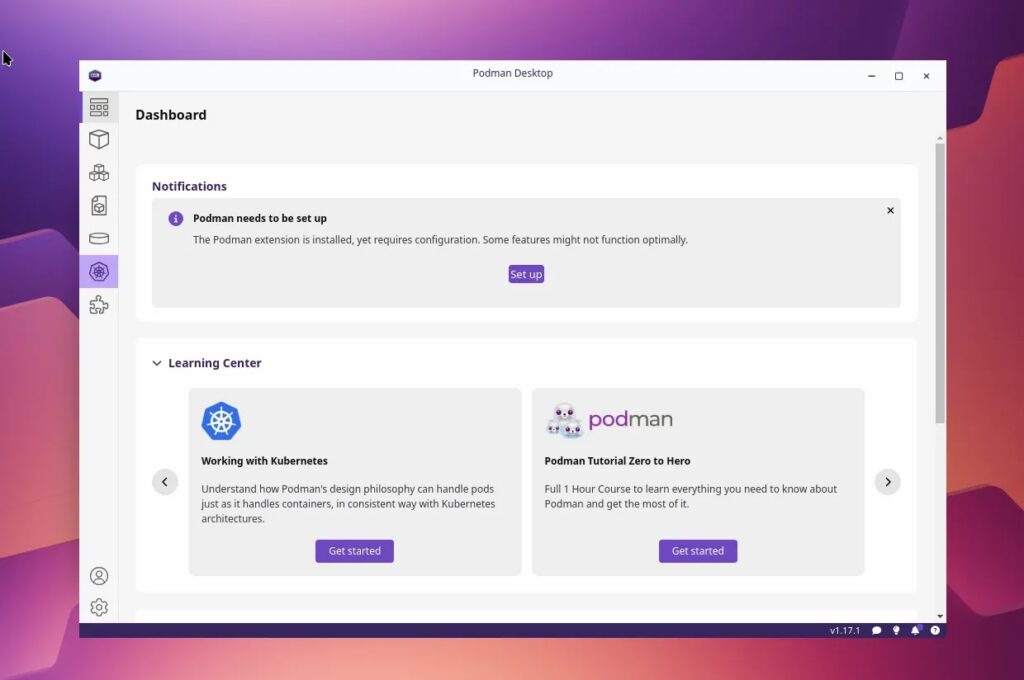This screenshot has width=1024, height=680.
Task: Show previous Learning Center cards with left arrow
Action: point(165,481)
